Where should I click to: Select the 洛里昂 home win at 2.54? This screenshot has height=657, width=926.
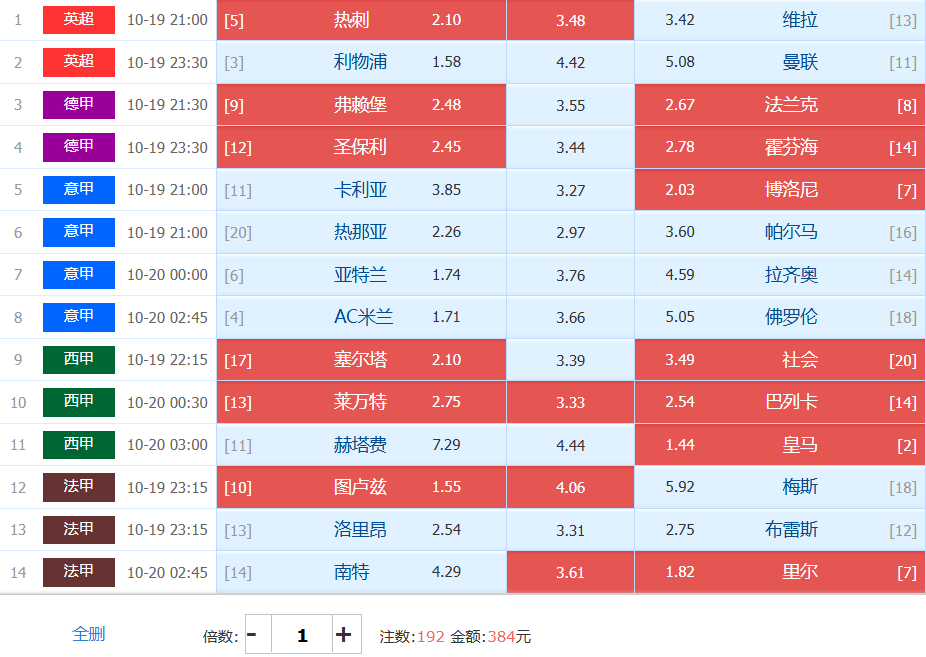coord(361,530)
